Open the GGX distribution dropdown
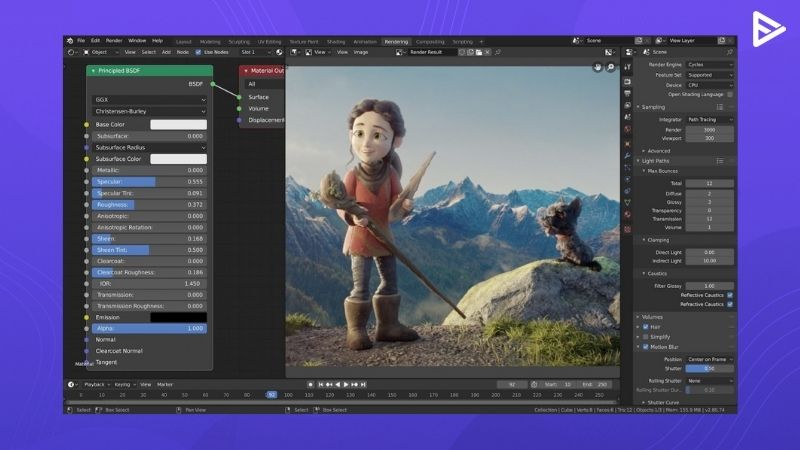The width and height of the screenshot is (800, 450). coord(149,100)
